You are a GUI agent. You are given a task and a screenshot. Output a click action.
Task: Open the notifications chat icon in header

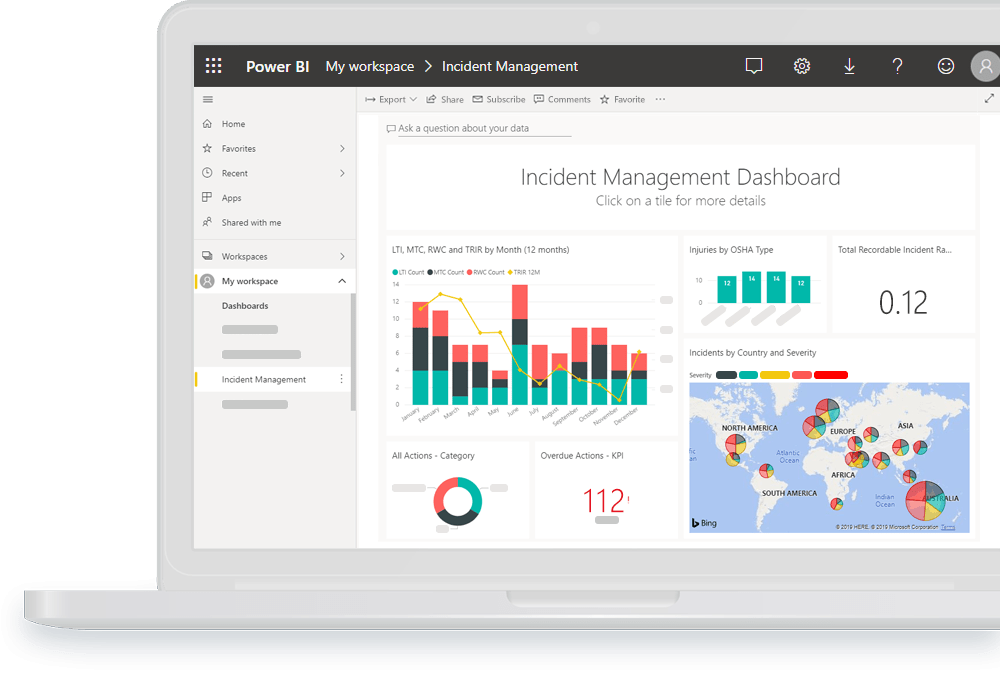click(x=754, y=66)
